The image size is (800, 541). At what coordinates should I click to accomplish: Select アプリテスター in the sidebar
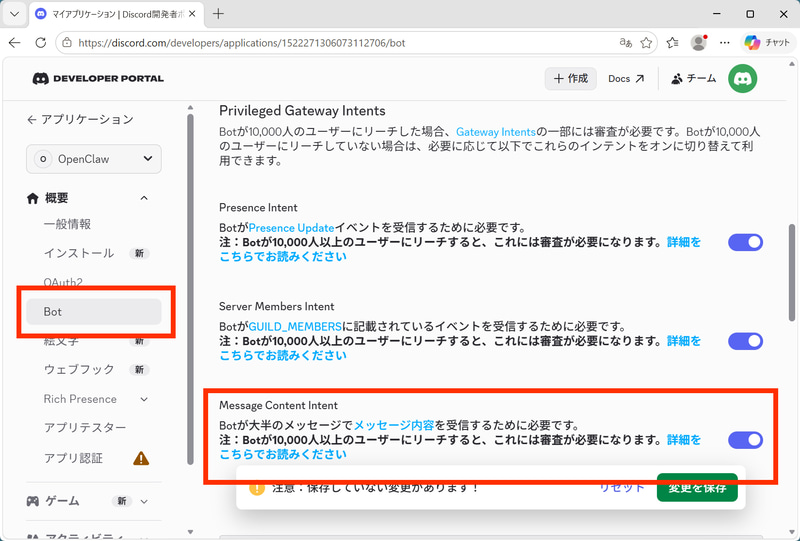pyautogui.click(x=85, y=428)
